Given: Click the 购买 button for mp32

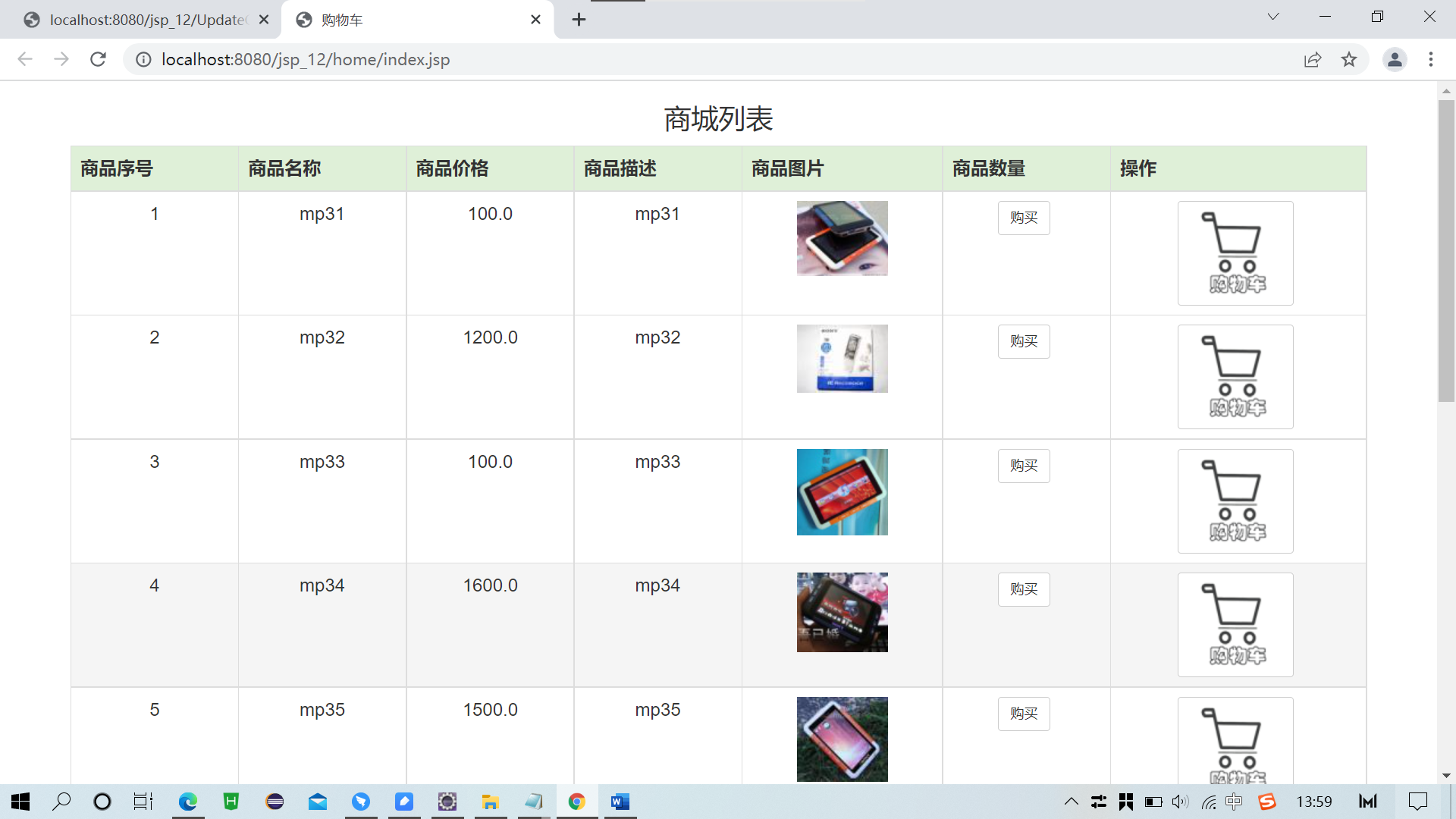Looking at the screenshot, I should (x=1023, y=341).
